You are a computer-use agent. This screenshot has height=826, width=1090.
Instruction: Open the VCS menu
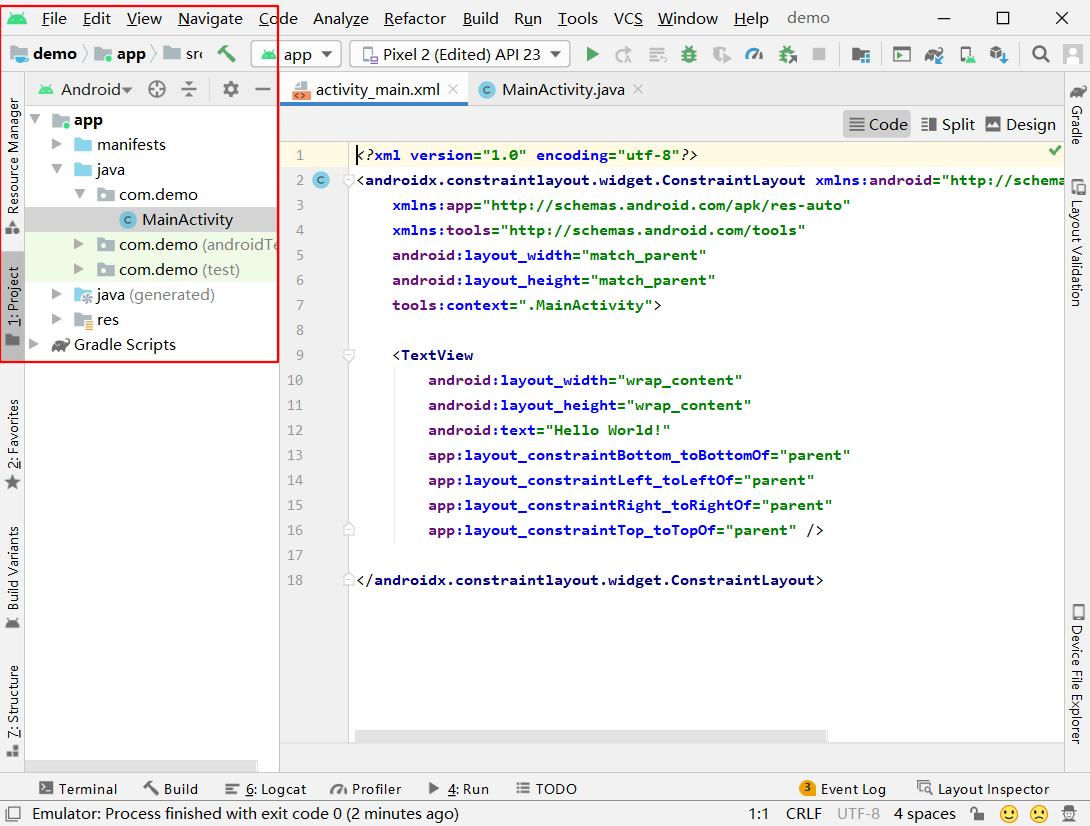tap(628, 18)
